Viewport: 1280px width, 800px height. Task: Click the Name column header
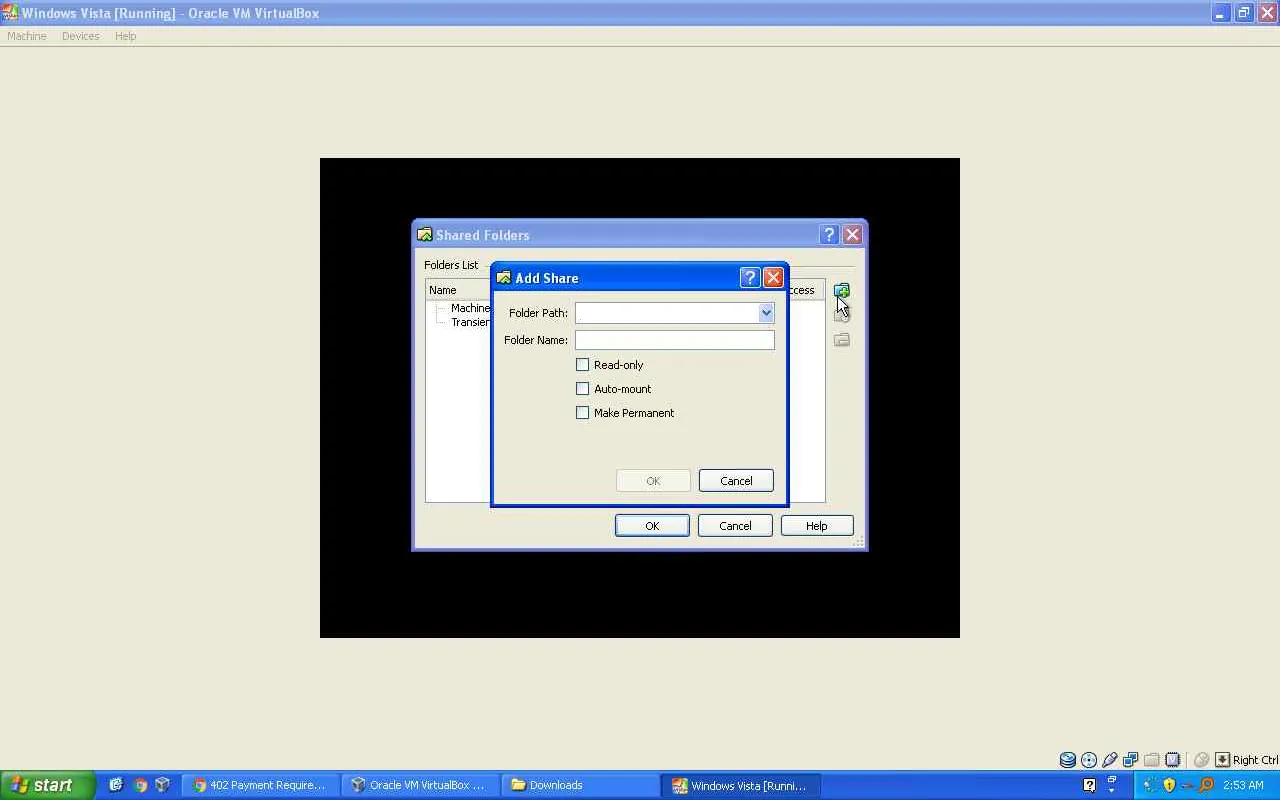point(458,290)
